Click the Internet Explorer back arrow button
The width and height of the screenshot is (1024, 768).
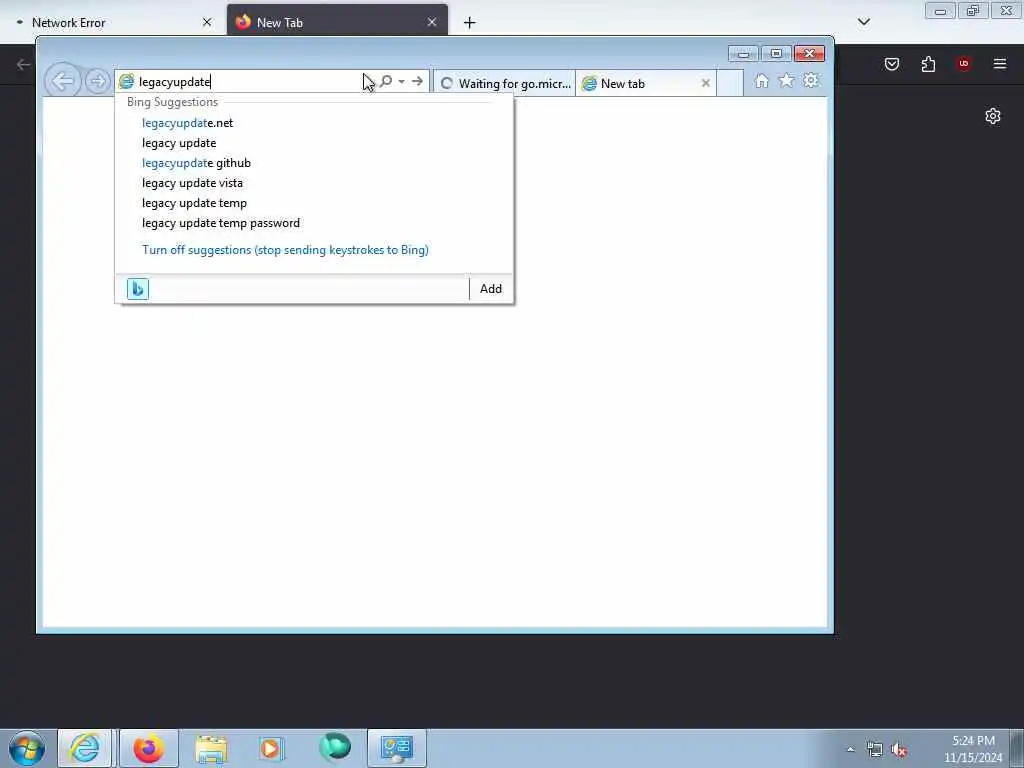pyautogui.click(x=63, y=82)
